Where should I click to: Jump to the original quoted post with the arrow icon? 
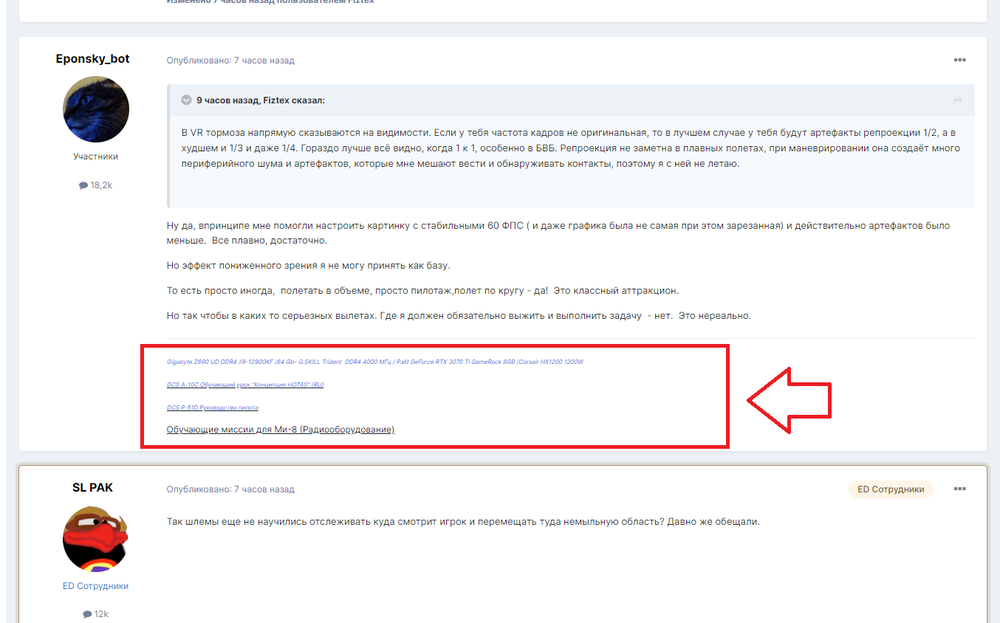click(957, 101)
